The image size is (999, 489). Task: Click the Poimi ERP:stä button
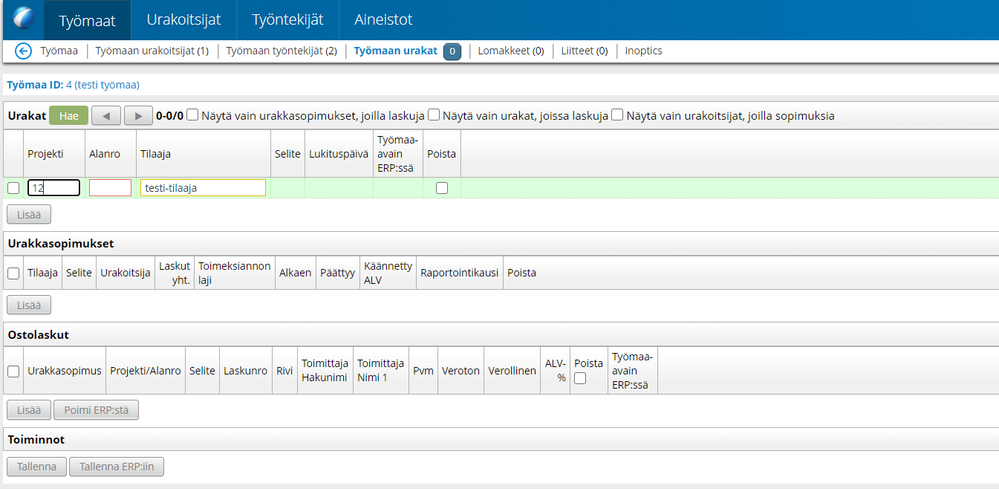[x=96, y=411]
